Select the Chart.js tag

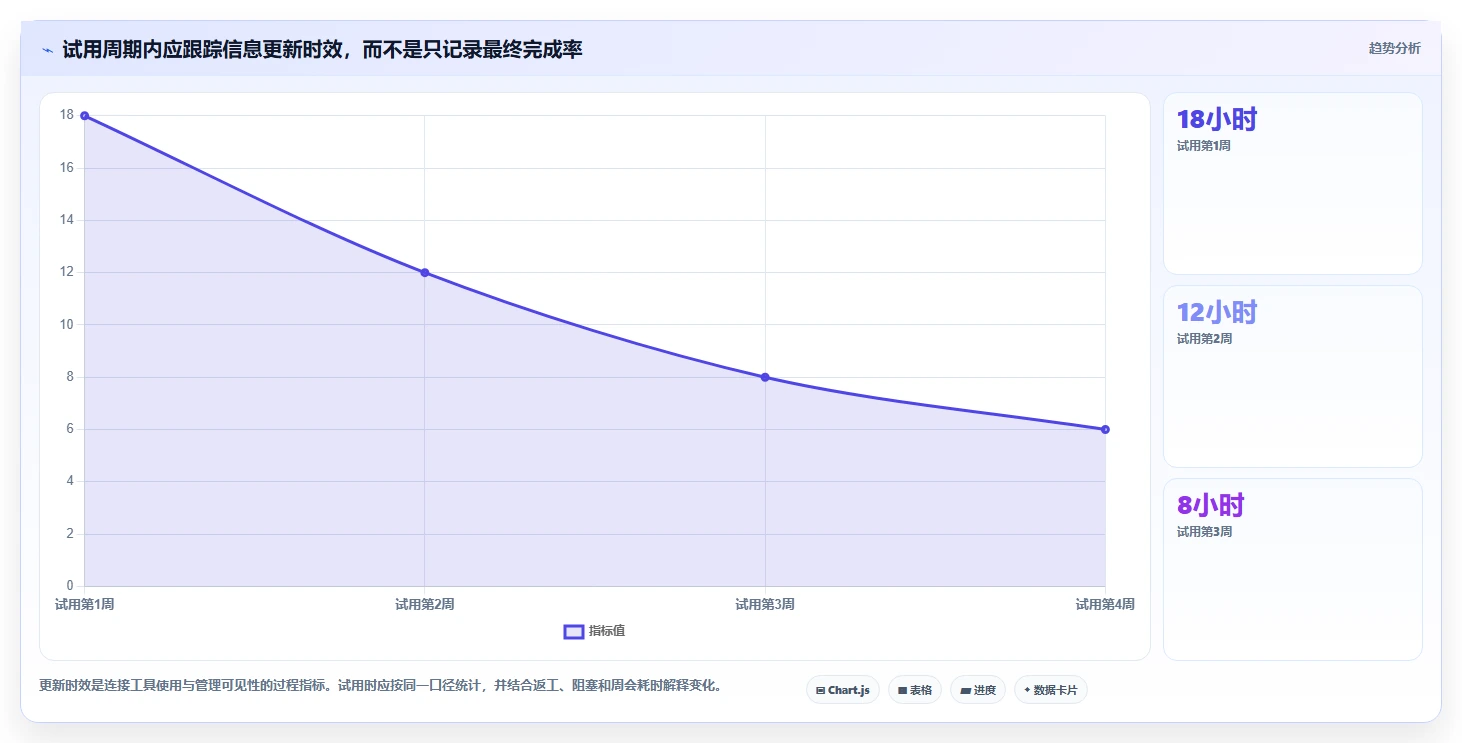tap(843, 690)
